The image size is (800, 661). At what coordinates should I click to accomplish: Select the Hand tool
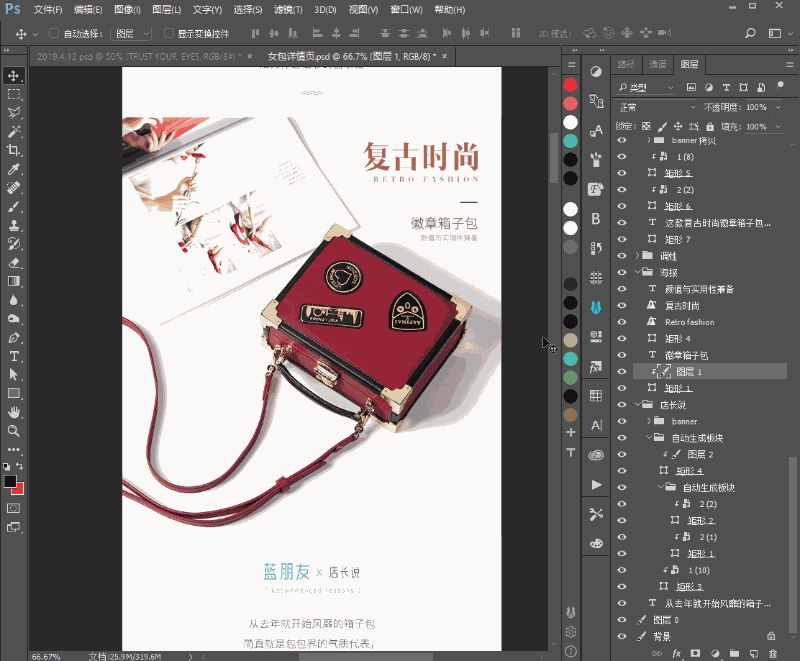[x=13, y=412]
